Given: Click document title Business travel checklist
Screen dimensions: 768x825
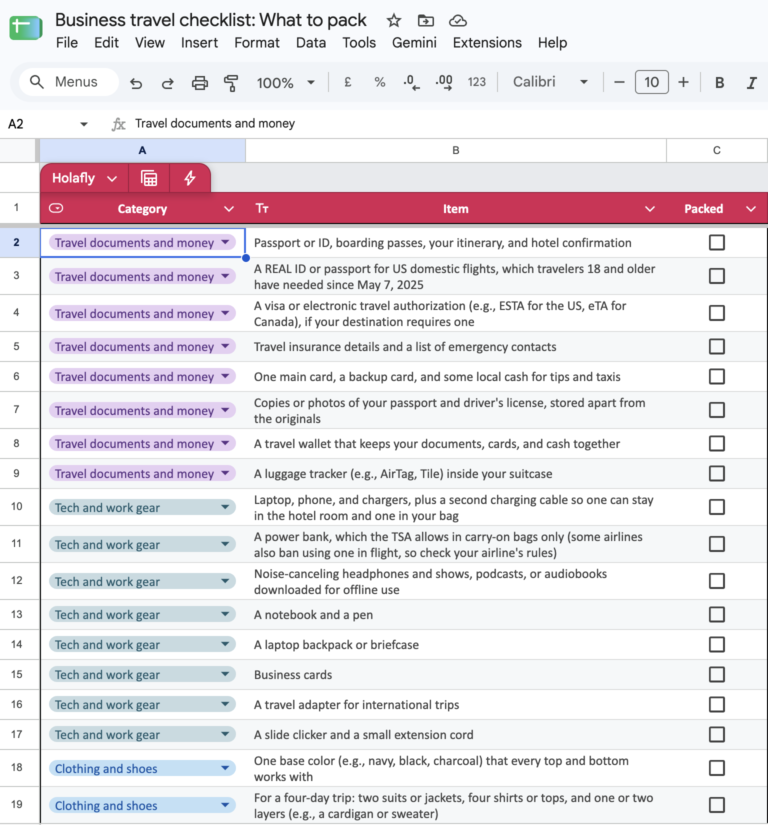Looking at the screenshot, I should [210, 20].
